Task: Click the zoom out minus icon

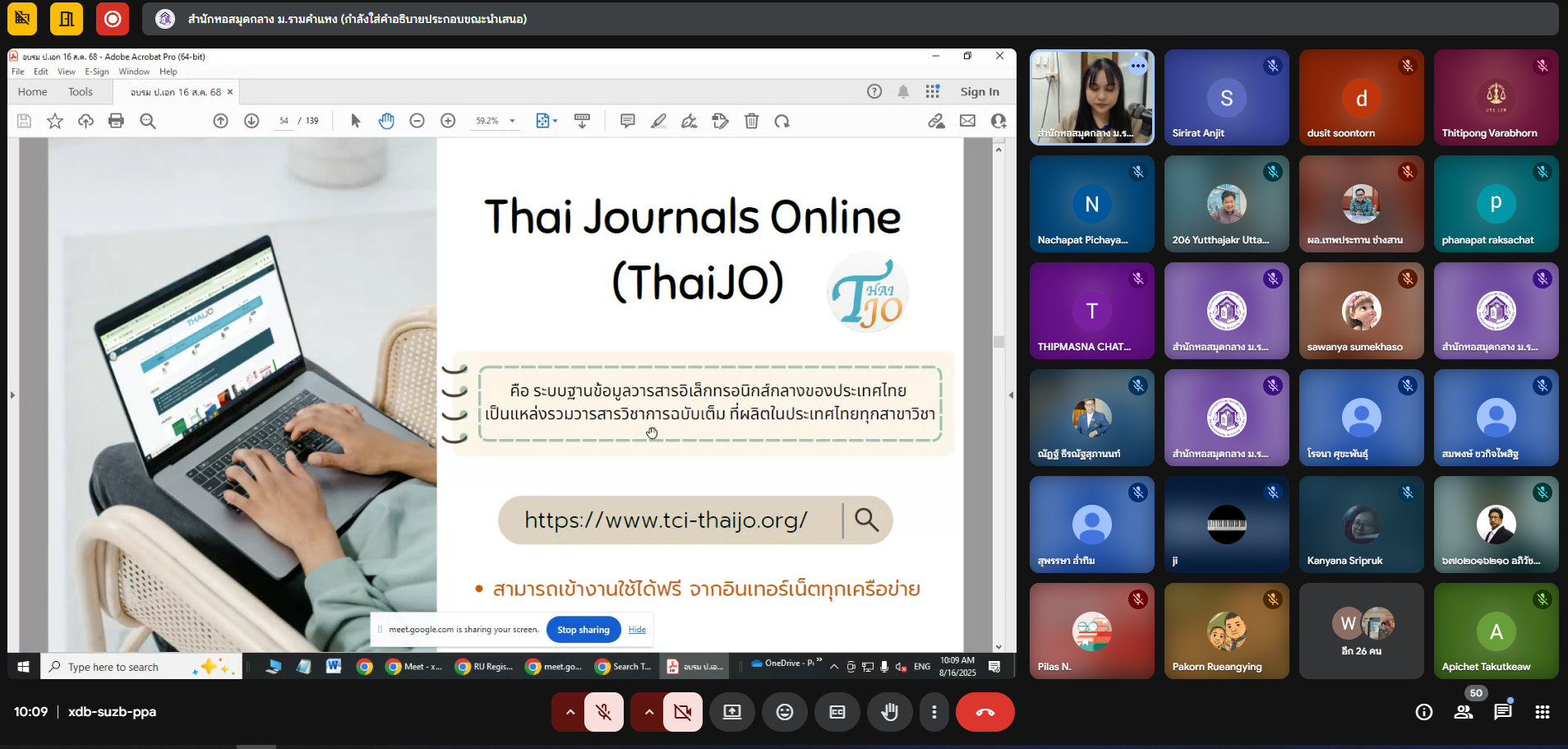Action: pyautogui.click(x=417, y=121)
